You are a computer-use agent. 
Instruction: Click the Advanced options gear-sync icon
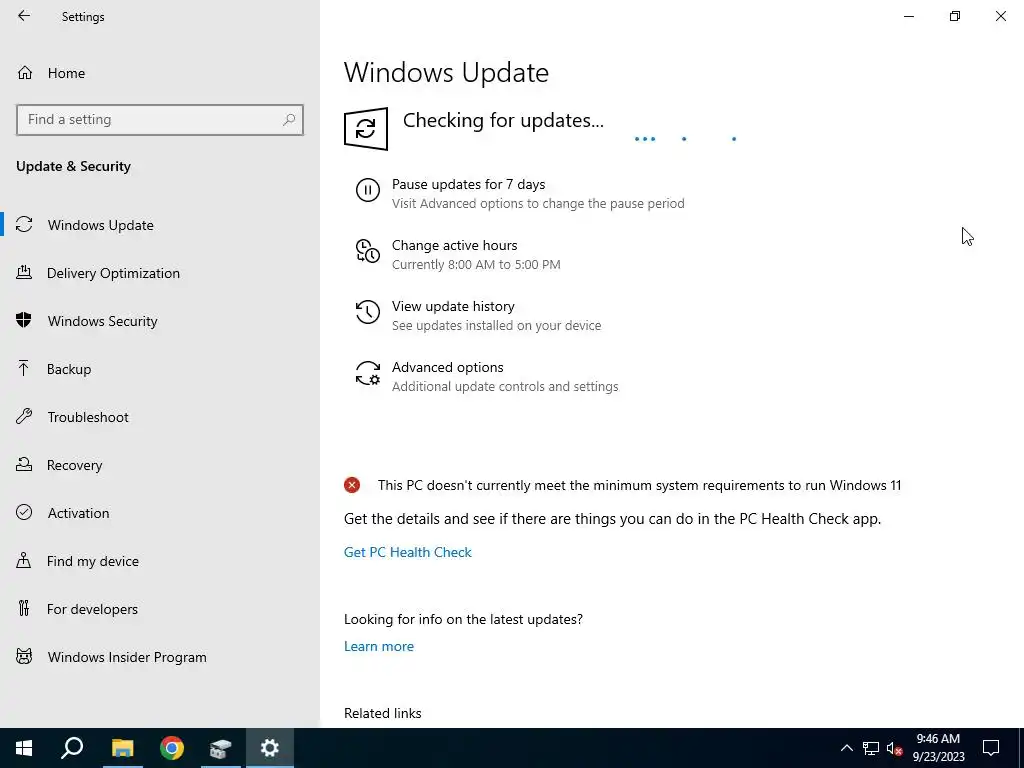point(368,373)
